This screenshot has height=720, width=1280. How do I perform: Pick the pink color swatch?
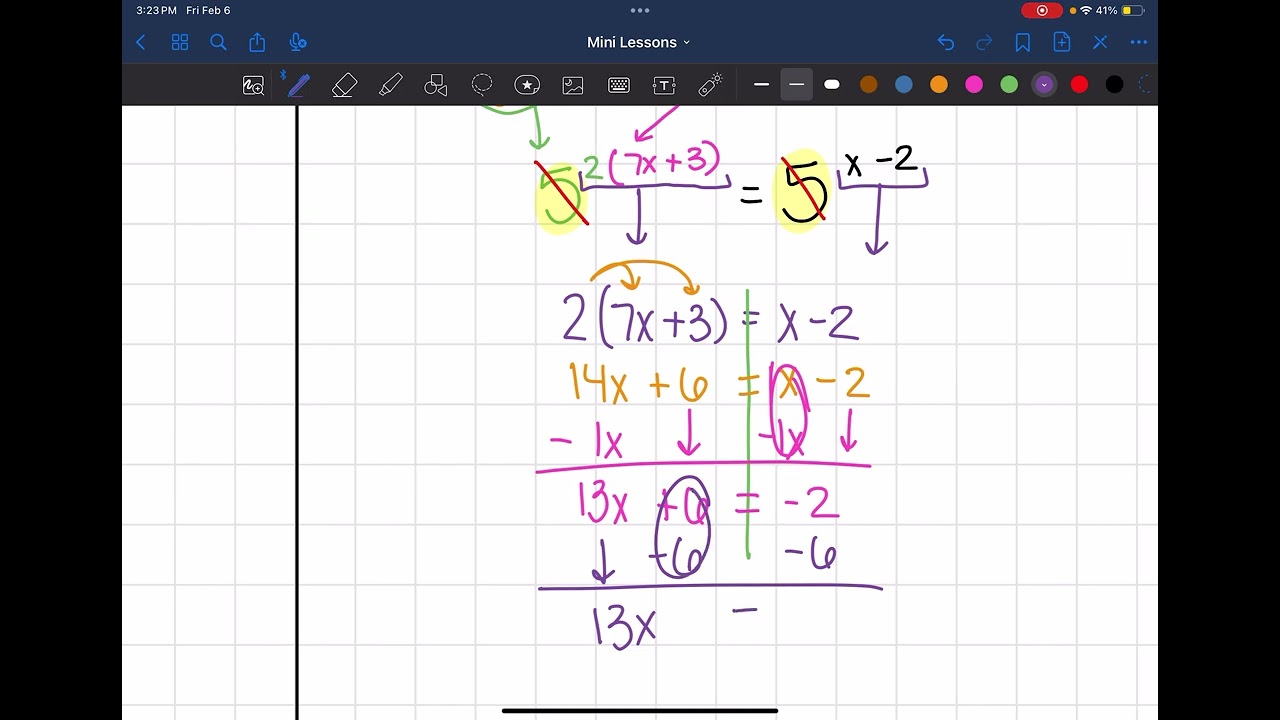pos(974,85)
